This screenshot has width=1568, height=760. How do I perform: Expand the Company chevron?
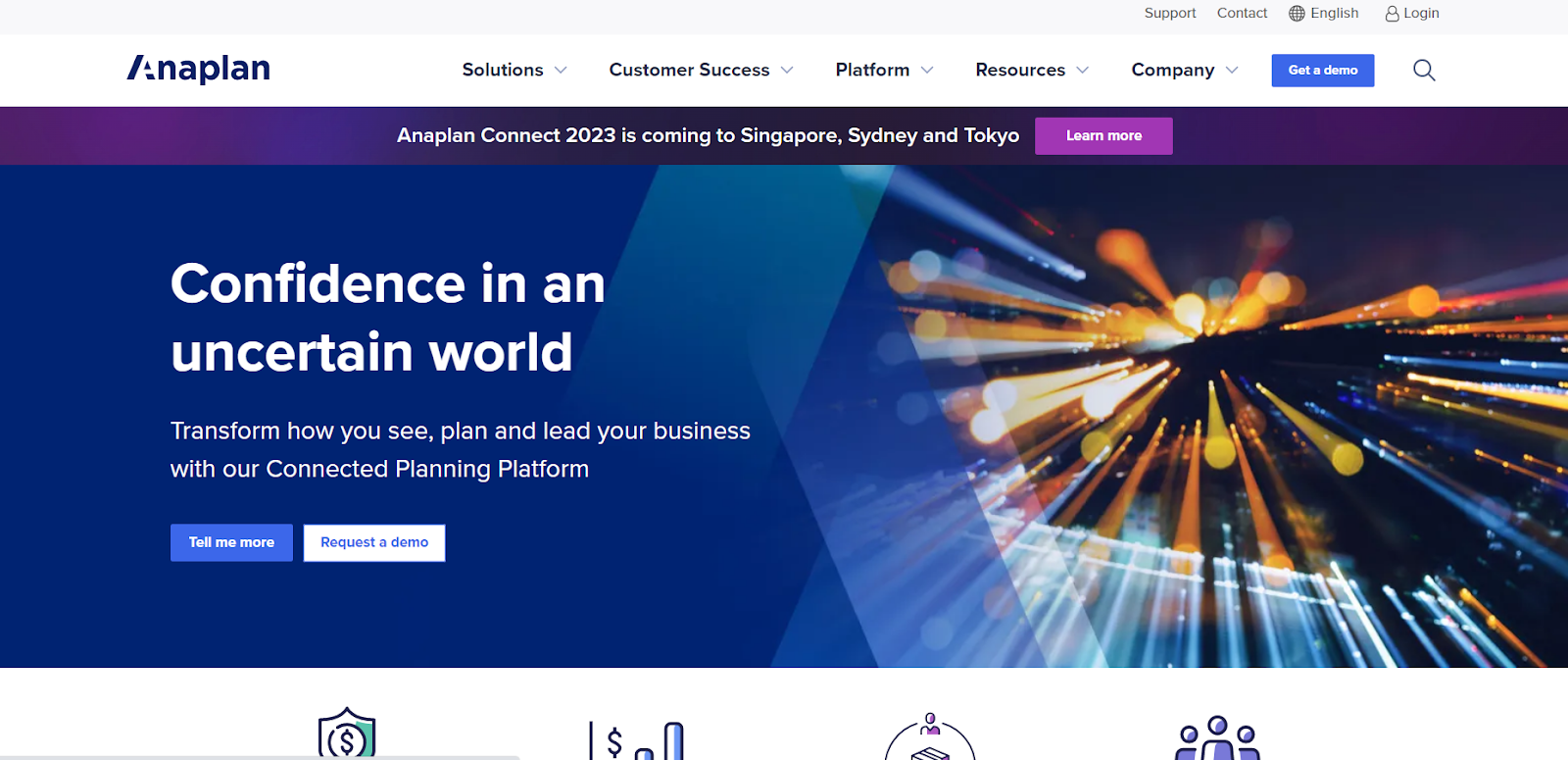tap(1232, 70)
